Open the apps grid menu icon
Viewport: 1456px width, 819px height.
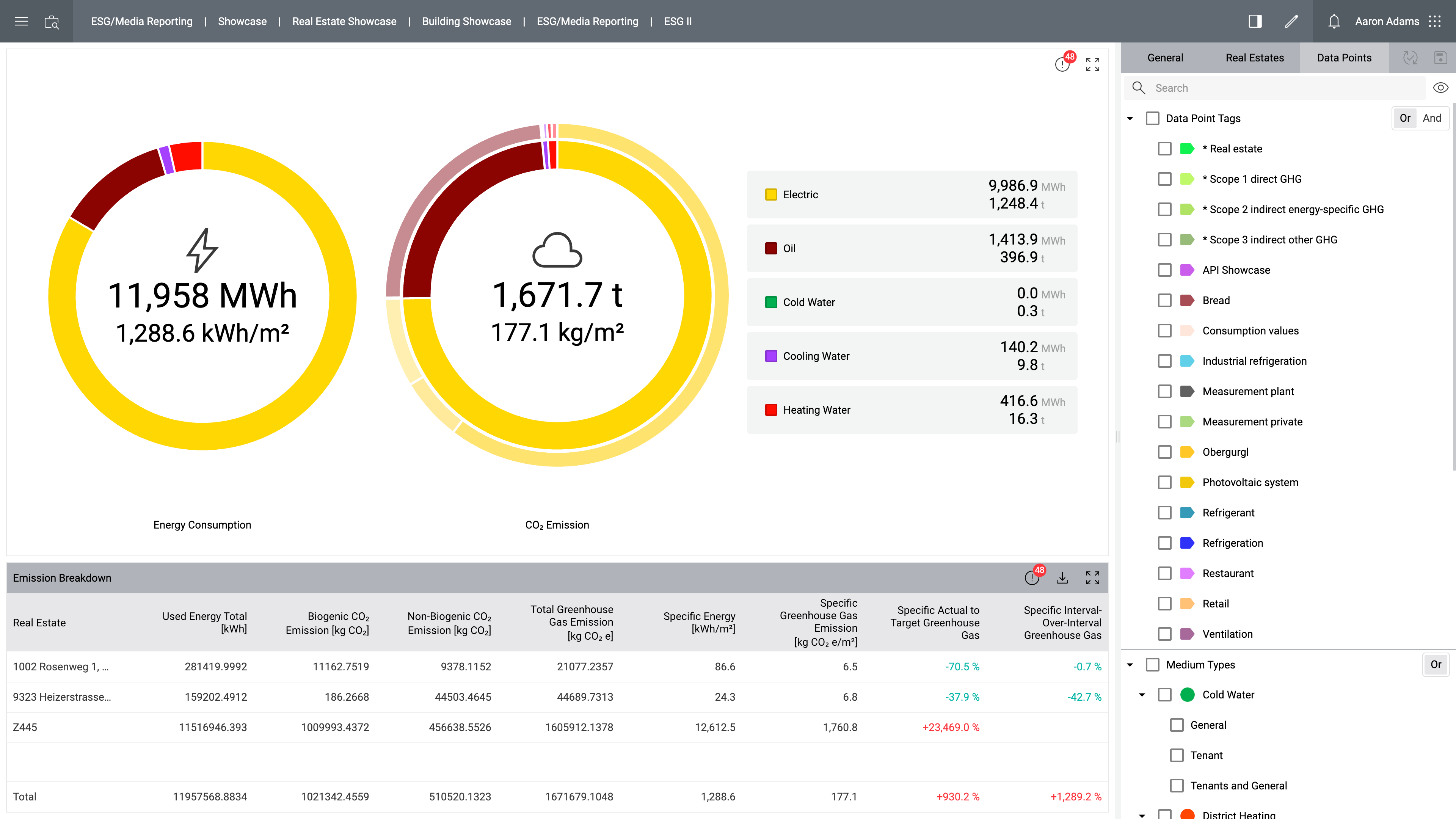pyautogui.click(x=1435, y=22)
